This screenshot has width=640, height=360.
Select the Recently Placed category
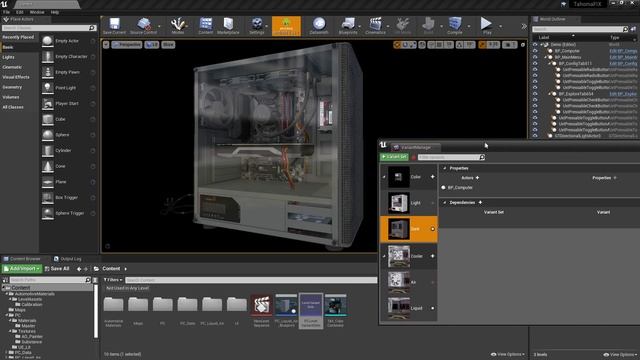tap(18, 37)
